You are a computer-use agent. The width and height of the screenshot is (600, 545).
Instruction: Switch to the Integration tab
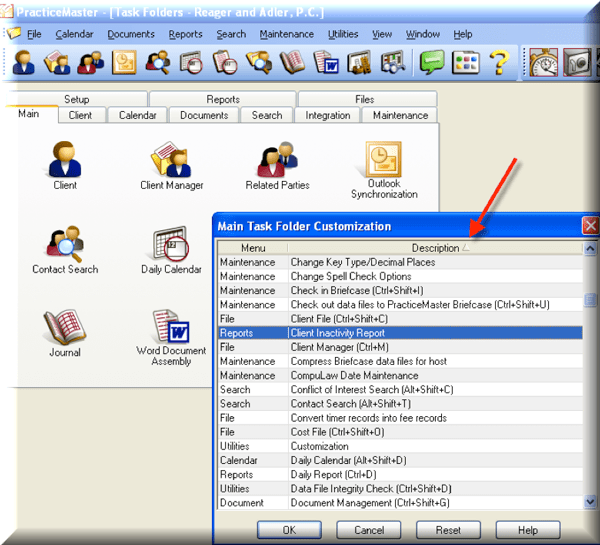[x=328, y=115]
